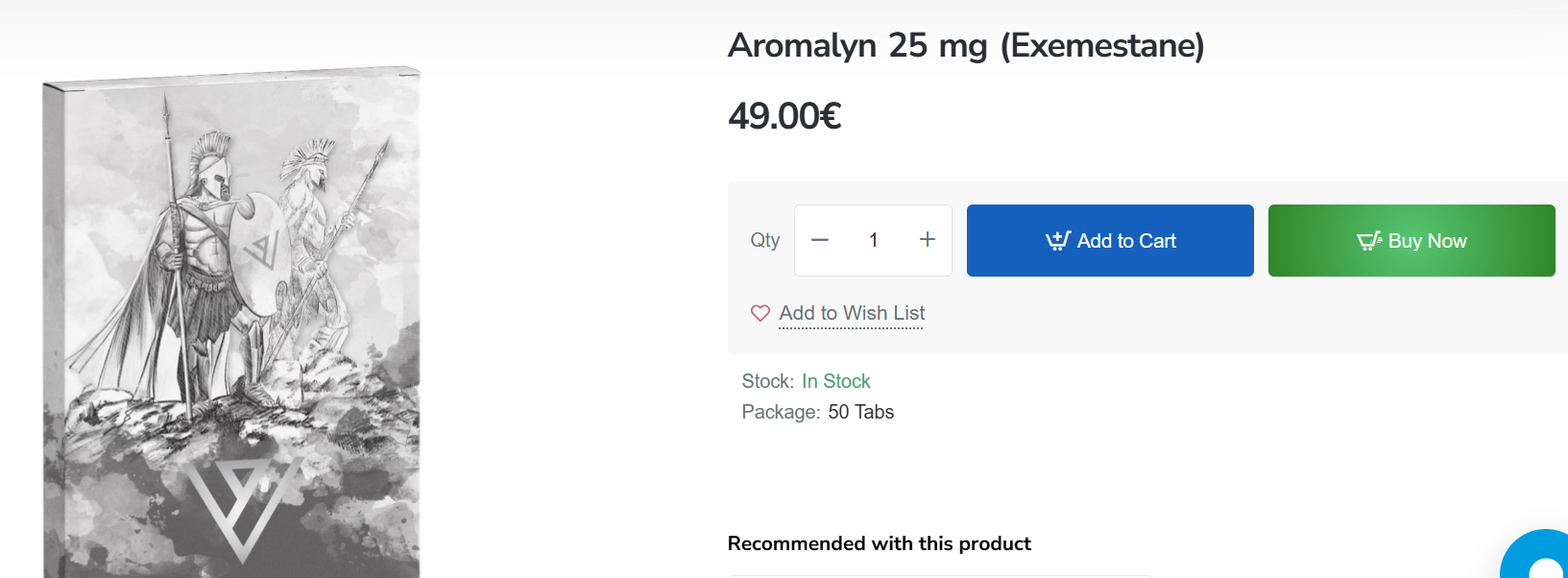Image resolution: width=1568 pixels, height=578 pixels.
Task: Open the Aromalyn product box image
Action: (231, 317)
